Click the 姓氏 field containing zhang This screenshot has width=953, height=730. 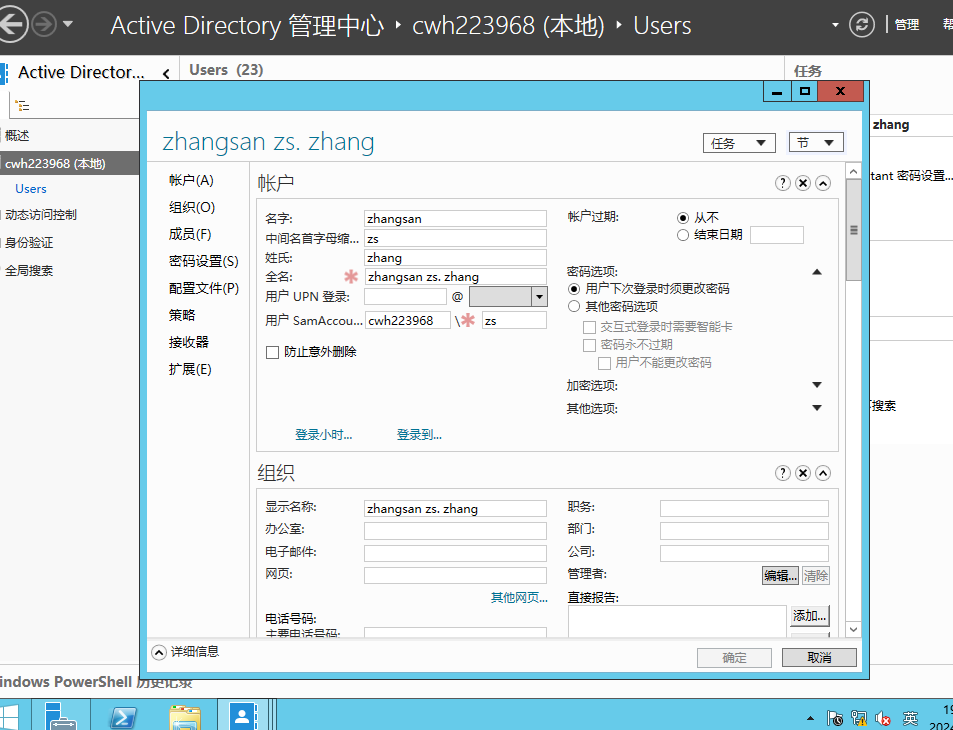tap(455, 258)
